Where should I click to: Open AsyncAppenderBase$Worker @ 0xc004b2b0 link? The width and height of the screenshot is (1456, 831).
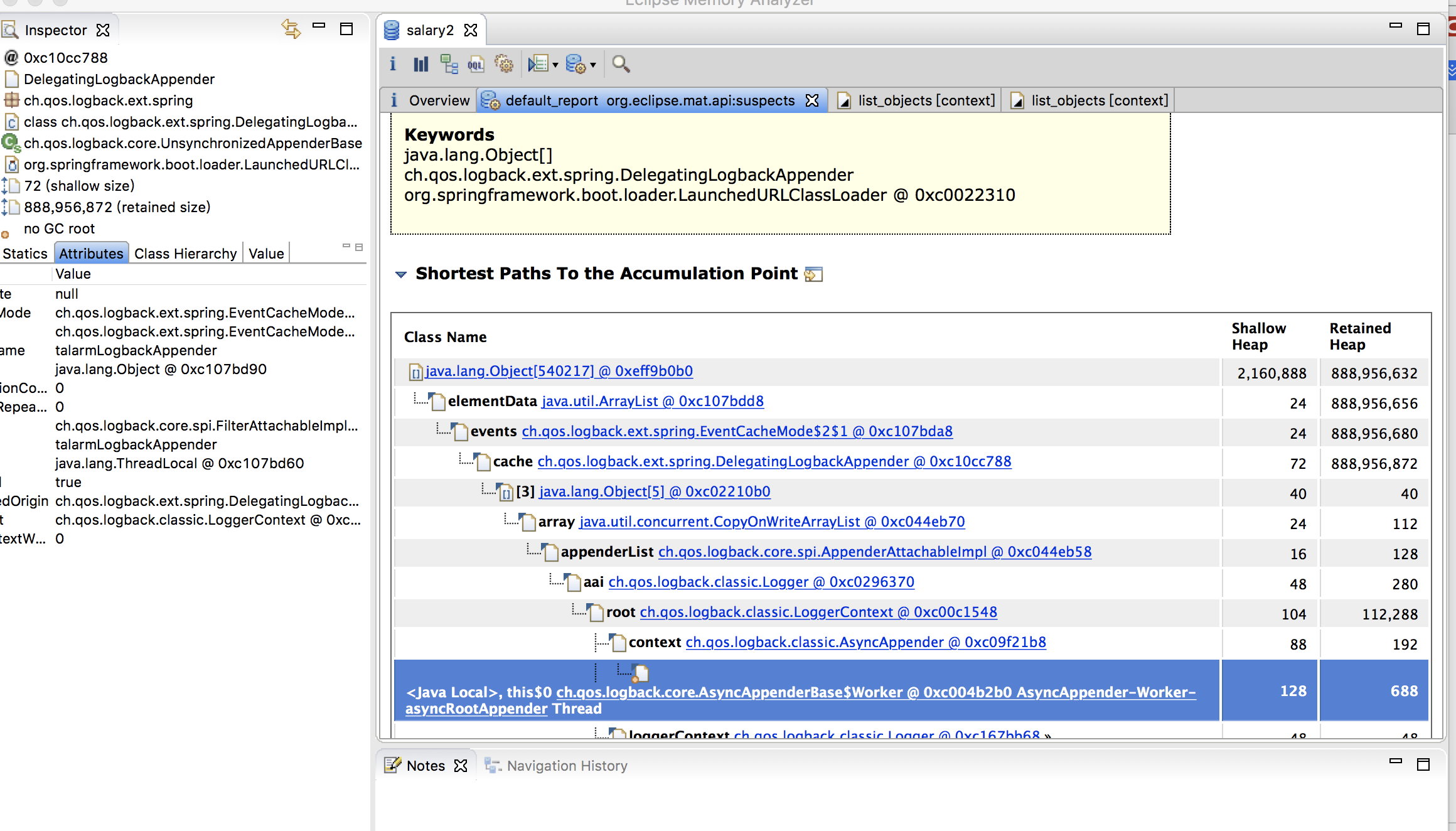click(x=800, y=700)
